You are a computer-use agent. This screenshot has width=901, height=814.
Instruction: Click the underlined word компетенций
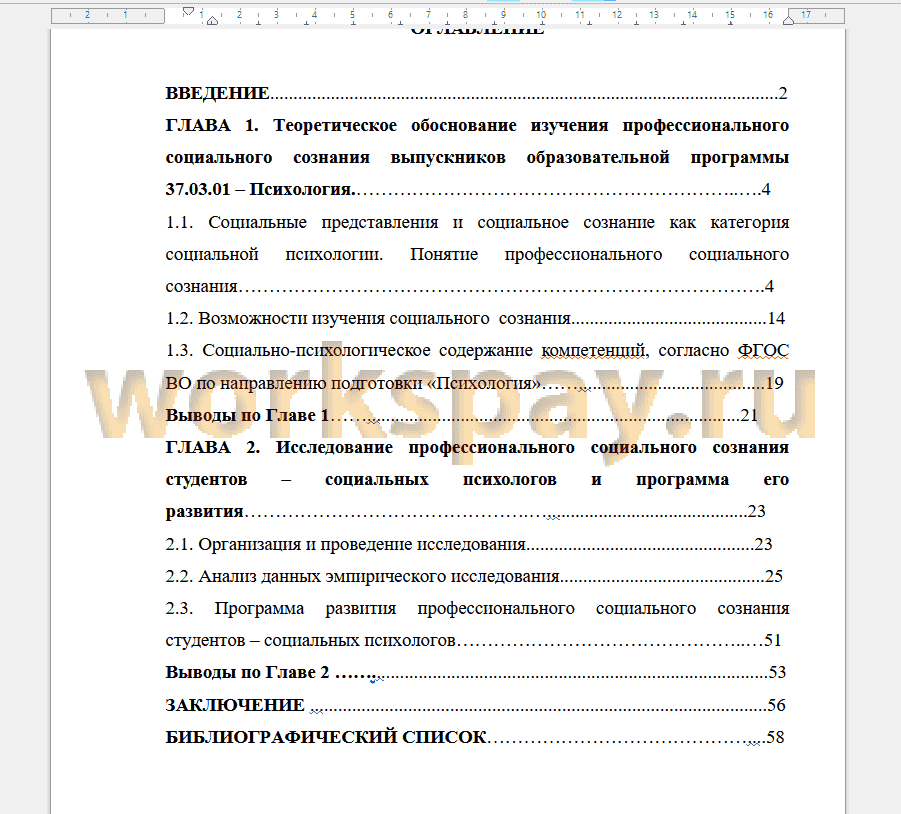tap(593, 350)
